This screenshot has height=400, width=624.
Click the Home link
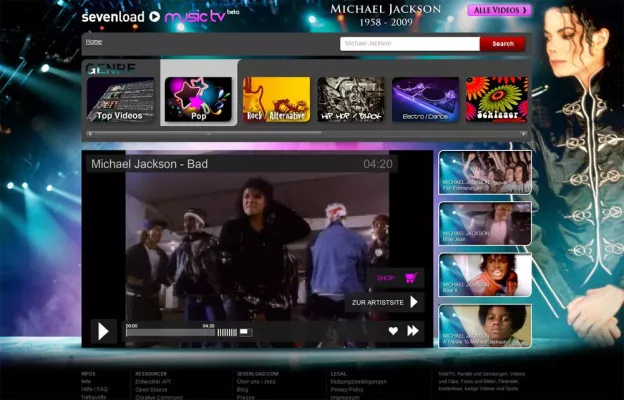pos(94,42)
